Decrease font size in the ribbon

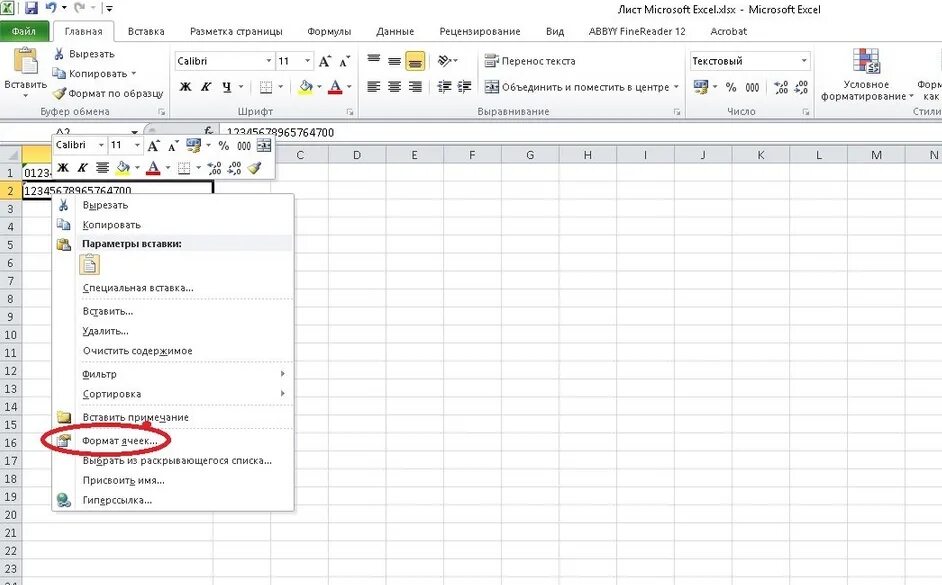(x=345, y=61)
